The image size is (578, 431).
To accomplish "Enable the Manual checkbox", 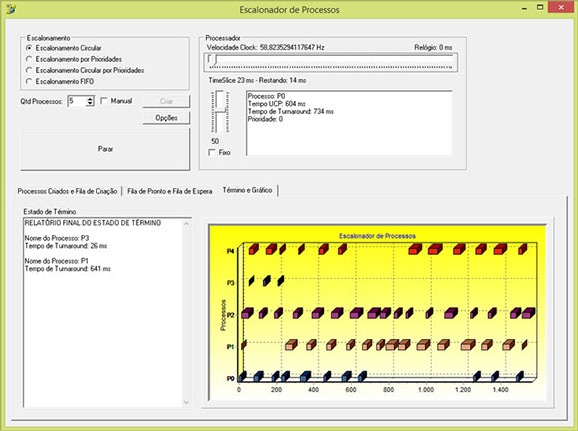I will (104, 101).
